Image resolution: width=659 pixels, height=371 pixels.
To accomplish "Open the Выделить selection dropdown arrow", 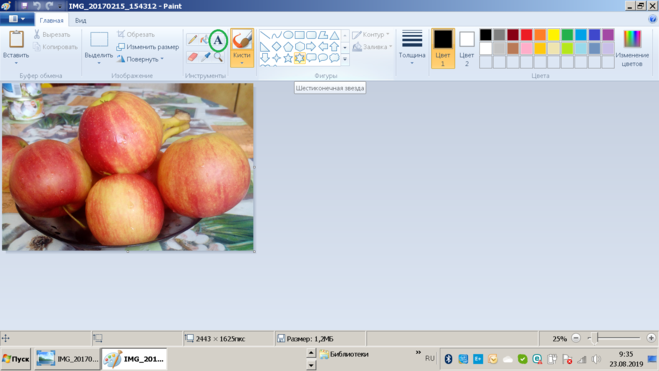I will pyautogui.click(x=99, y=63).
